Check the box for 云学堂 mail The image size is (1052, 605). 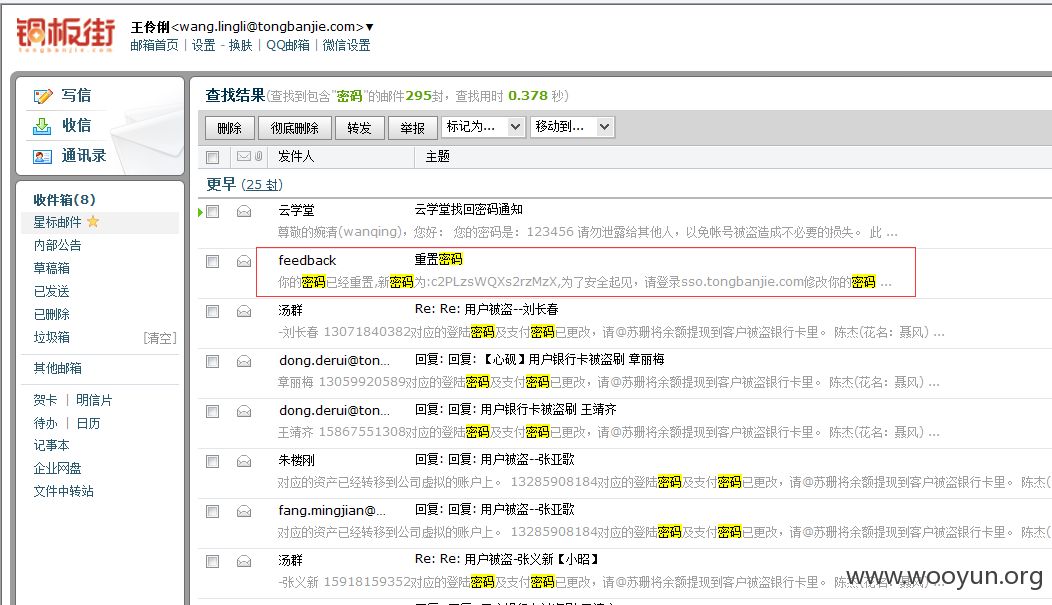(x=213, y=211)
